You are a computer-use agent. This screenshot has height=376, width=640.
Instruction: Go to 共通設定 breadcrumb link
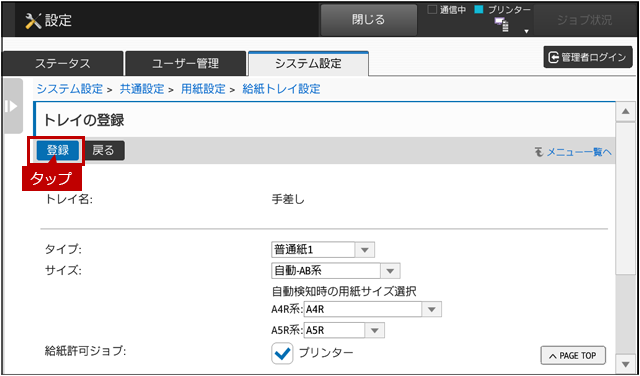point(142,89)
